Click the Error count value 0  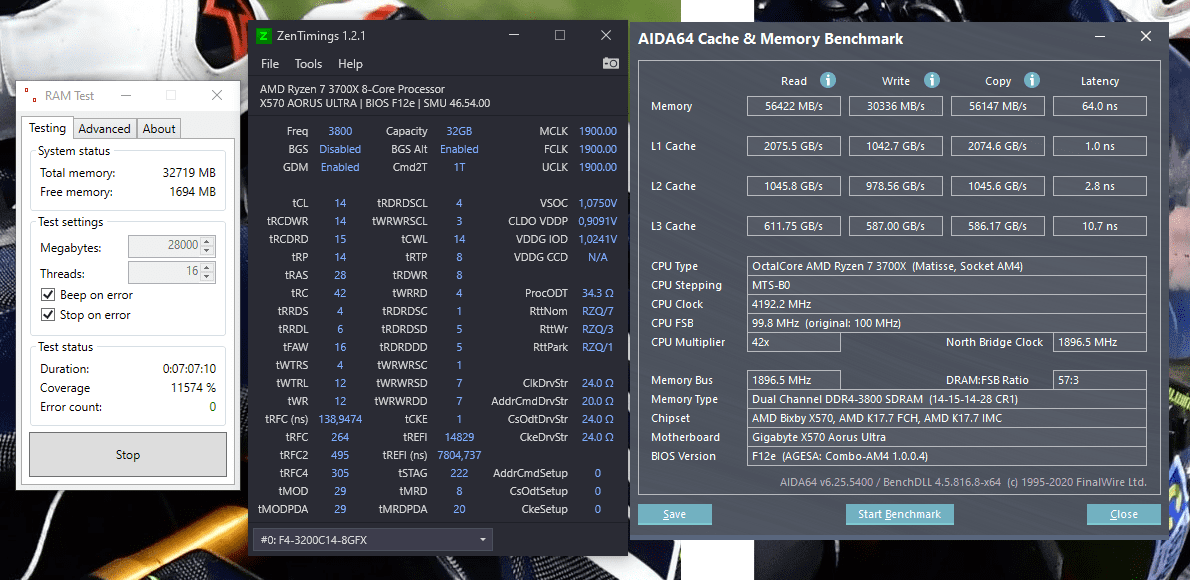(x=212, y=407)
